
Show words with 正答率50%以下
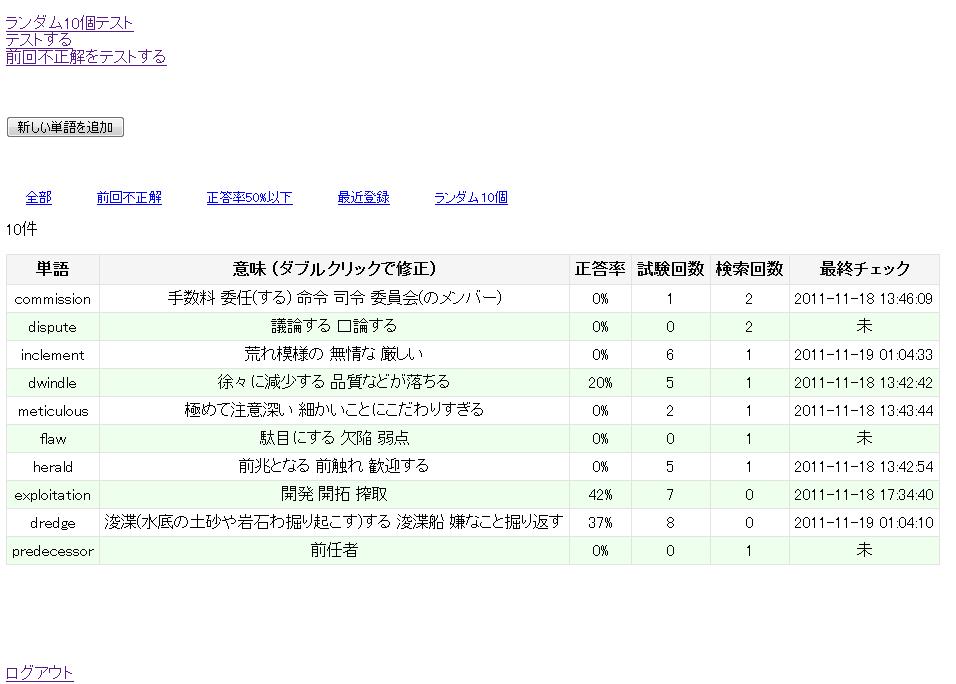pyautogui.click(x=249, y=198)
